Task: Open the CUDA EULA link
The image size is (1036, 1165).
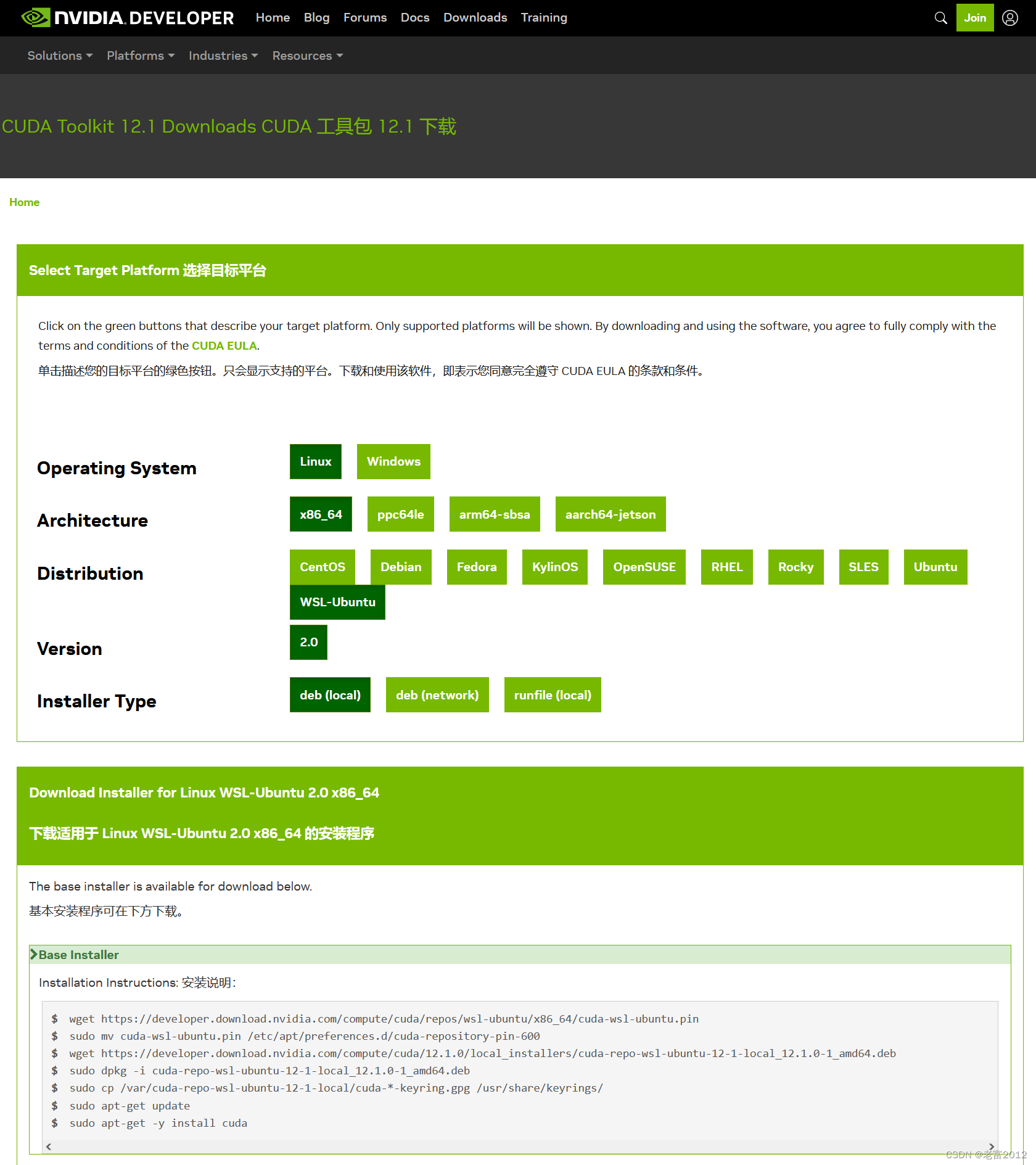Action: 224,345
